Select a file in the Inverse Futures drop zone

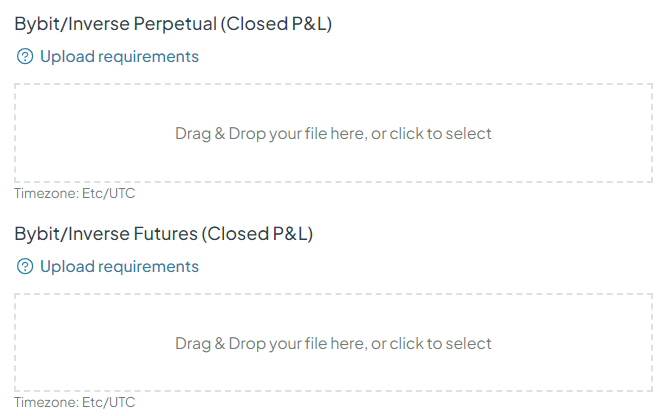click(333, 343)
